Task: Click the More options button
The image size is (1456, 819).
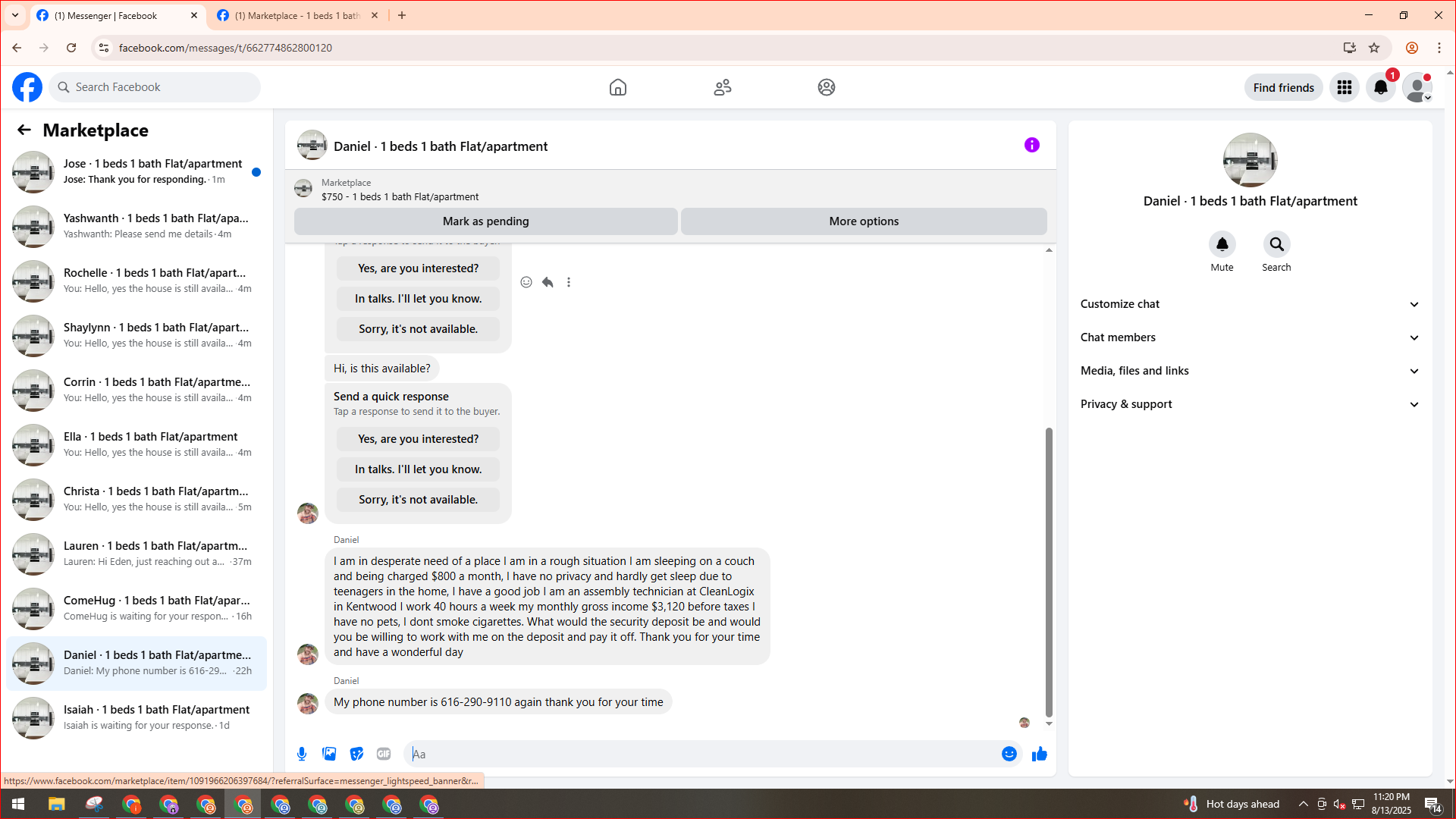Action: coord(863,221)
